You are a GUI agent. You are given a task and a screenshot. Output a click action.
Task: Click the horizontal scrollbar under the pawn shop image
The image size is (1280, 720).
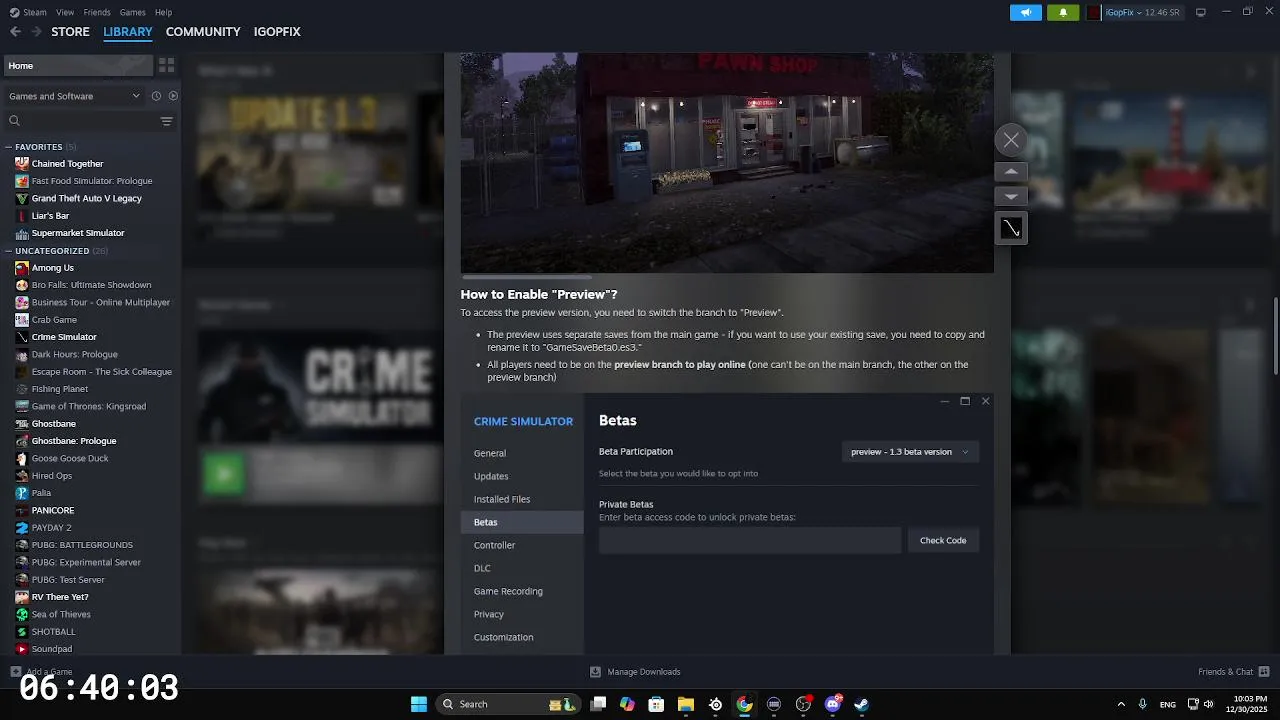tap(526, 277)
